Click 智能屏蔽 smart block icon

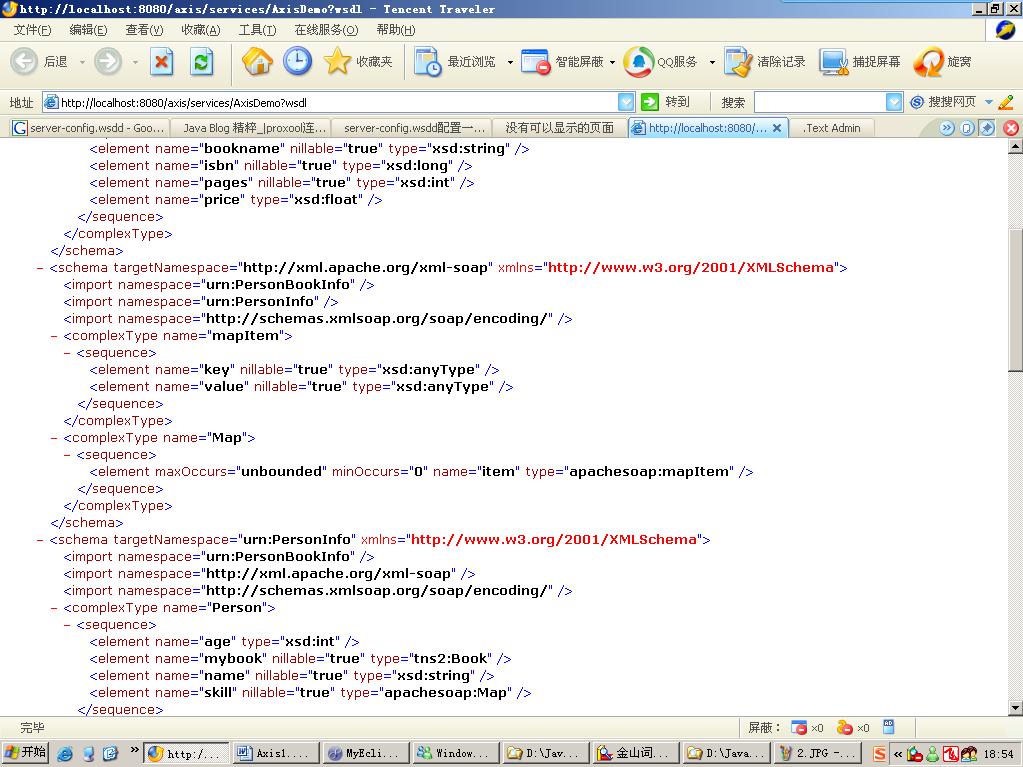[x=536, y=62]
